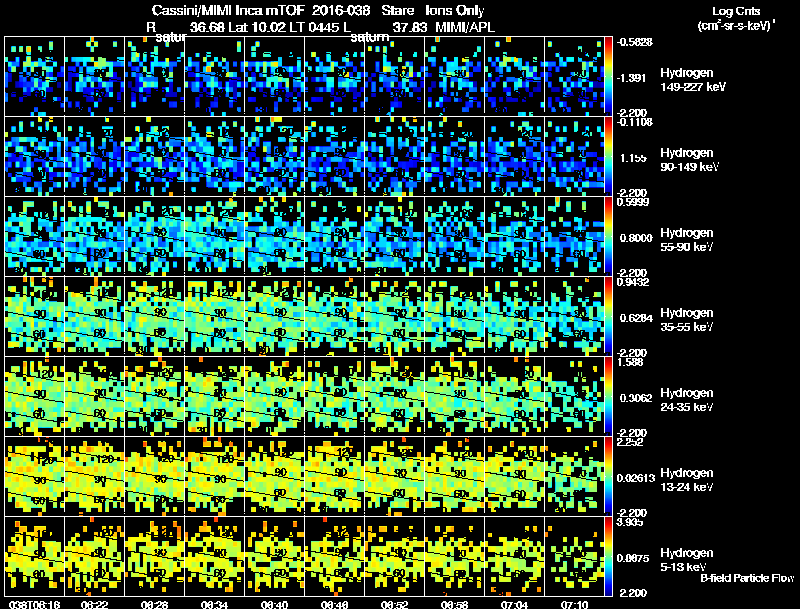Open the 149-227 keV panel at 06:52
Screen dimensions: 800x609
394,75
